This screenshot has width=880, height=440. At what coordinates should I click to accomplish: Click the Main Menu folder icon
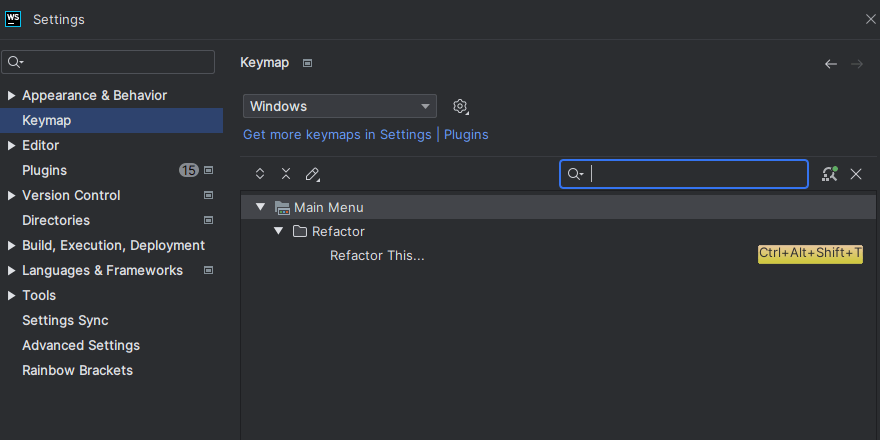282,208
